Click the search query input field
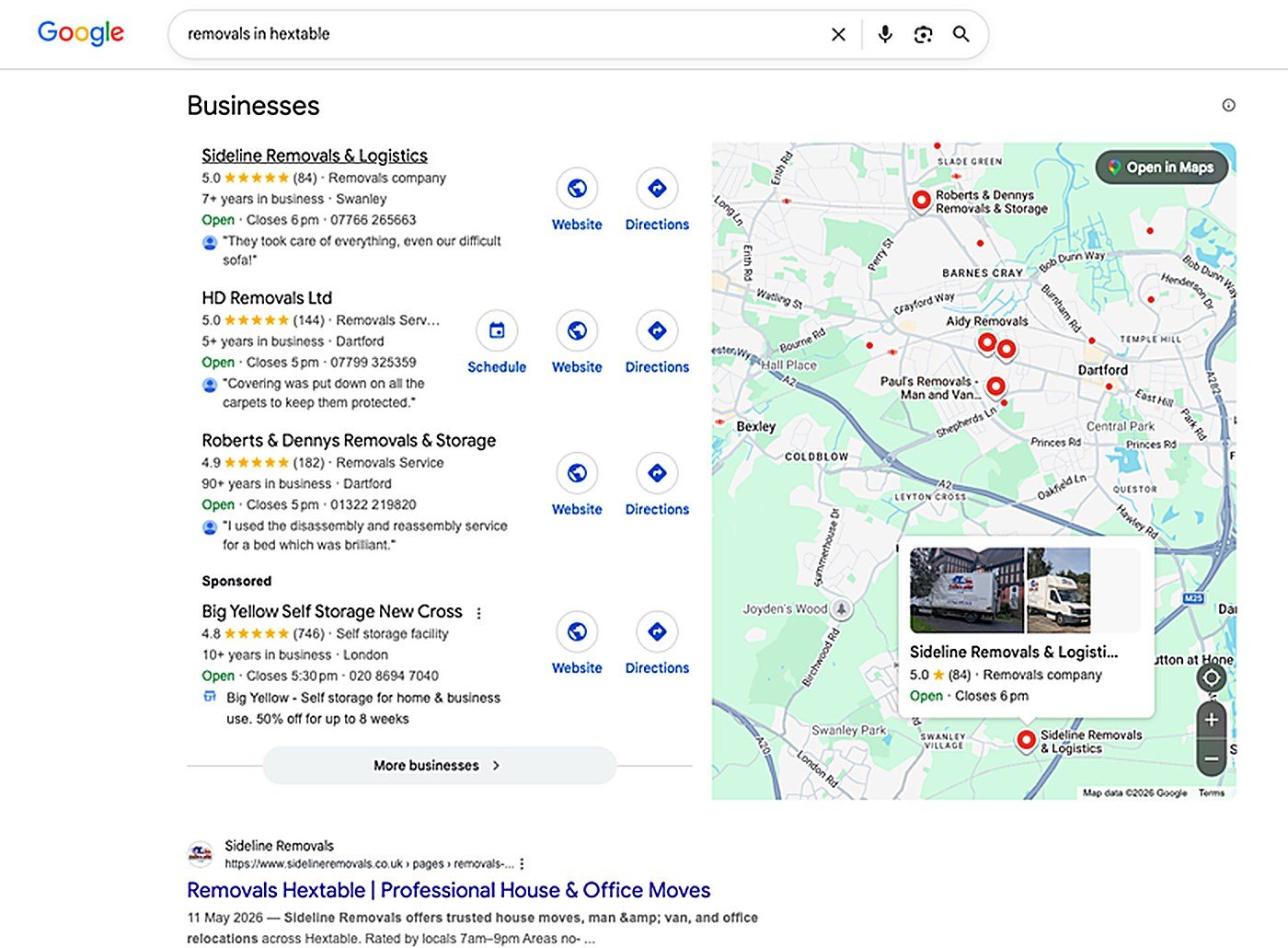Image resolution: width=1288 pixels, height=948 pixels. point(501,34)
